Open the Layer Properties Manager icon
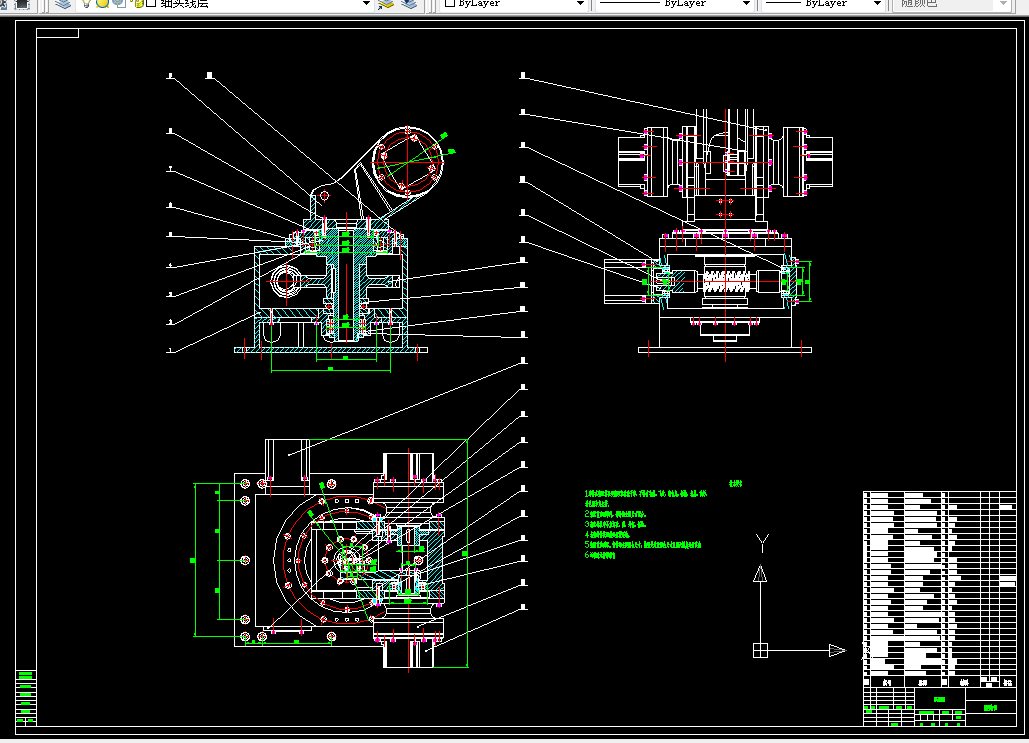The height and width of the screenshot is (743, 1029). pyautogui.click(x=63, y=4)
